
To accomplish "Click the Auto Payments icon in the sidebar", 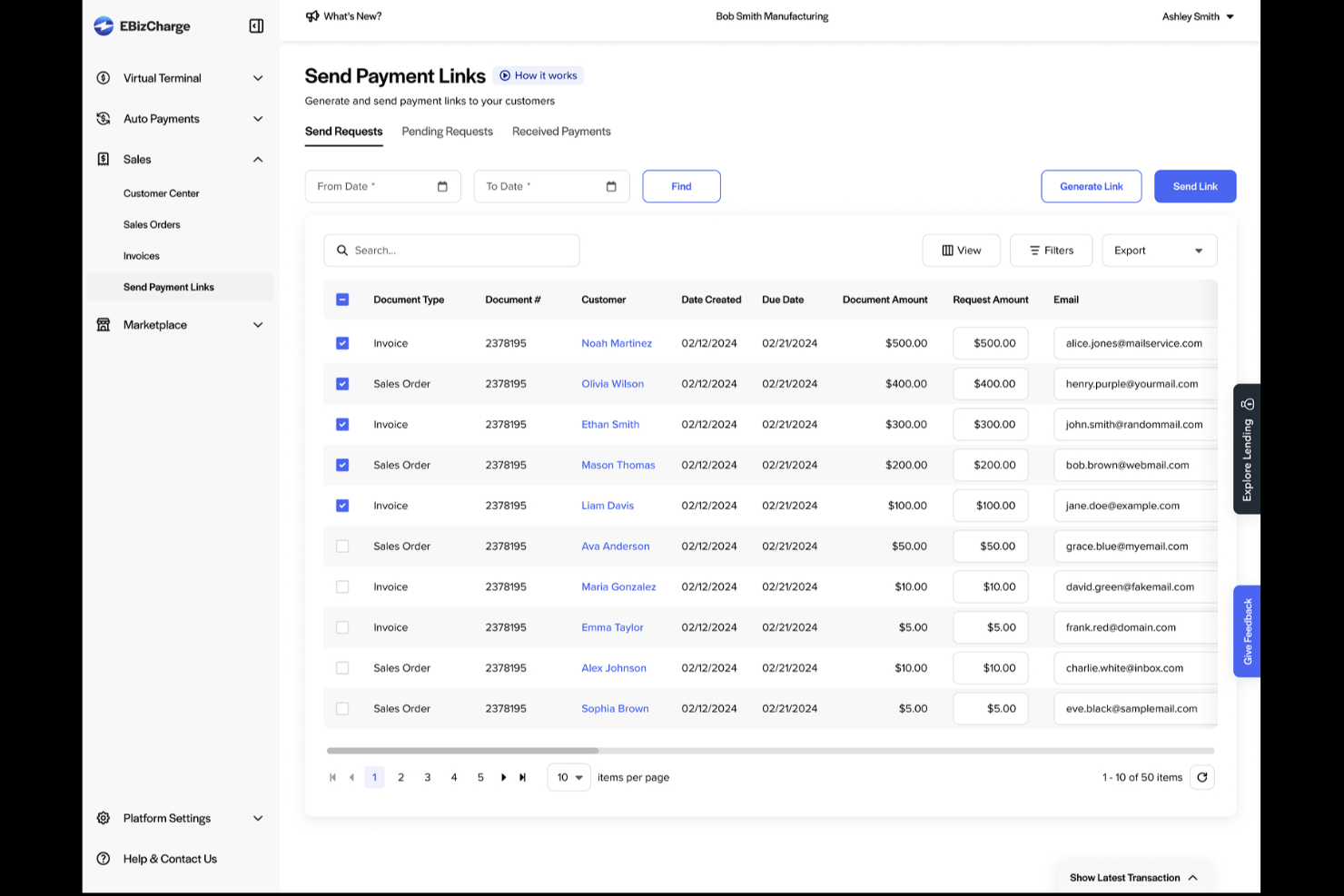I will tap(104, 118).
